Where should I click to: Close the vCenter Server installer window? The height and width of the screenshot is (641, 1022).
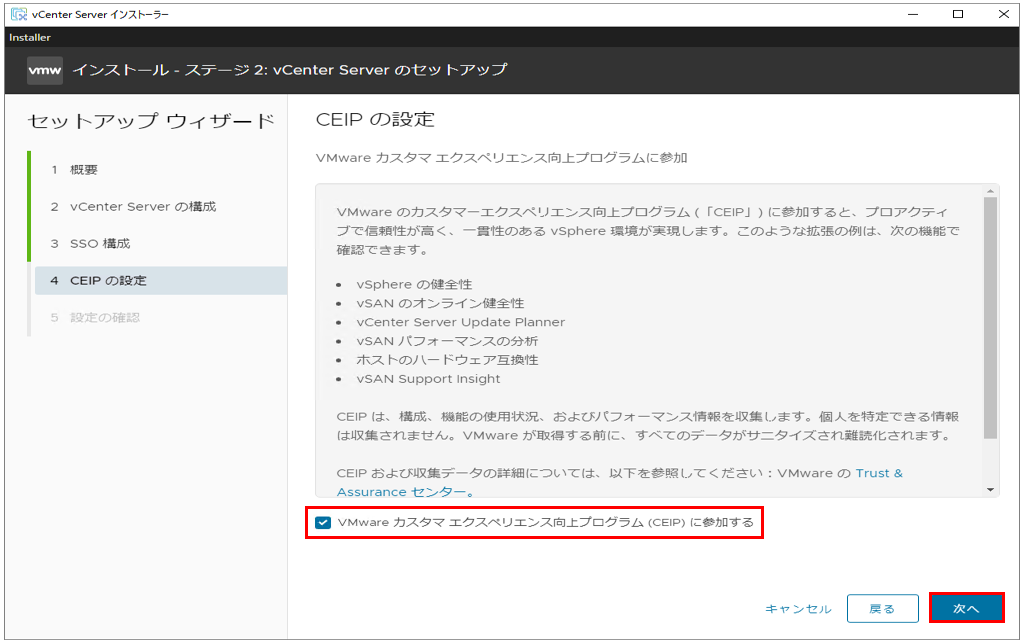click(1003, 14)
